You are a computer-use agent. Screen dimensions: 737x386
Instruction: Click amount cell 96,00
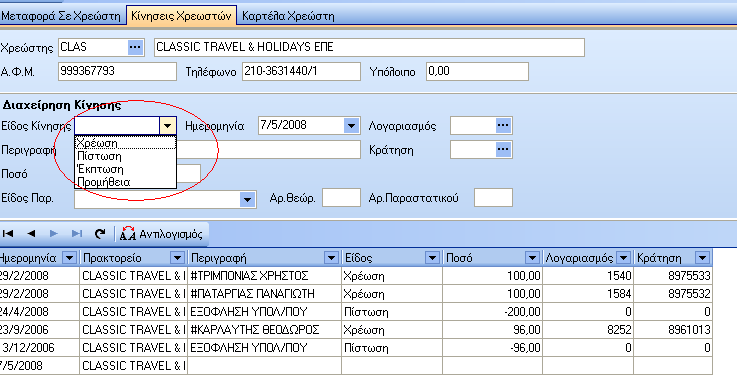(x=492, y=330)
